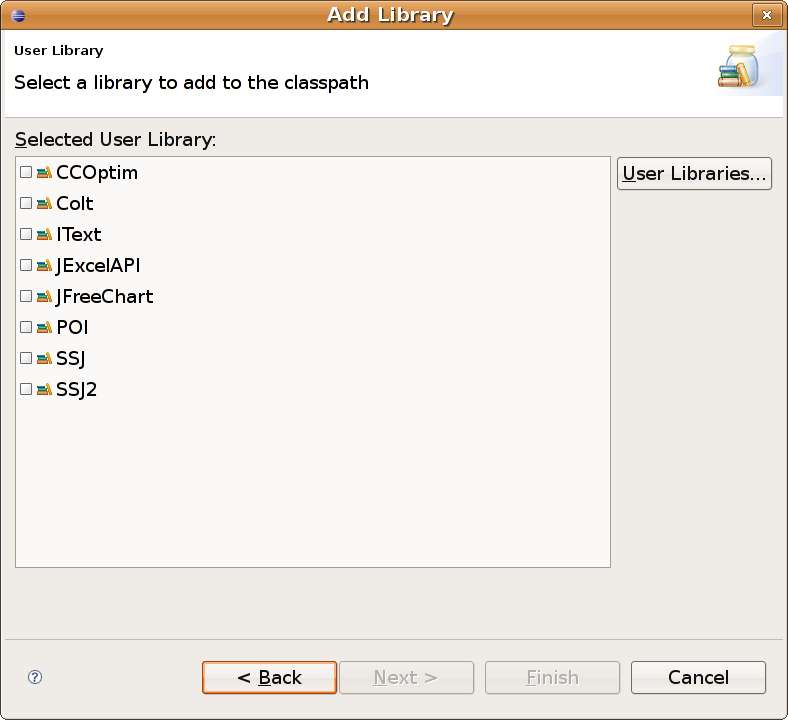788x720 pixels.
Task: Check the CCOptim library checkbox
Action: (26, 172)
